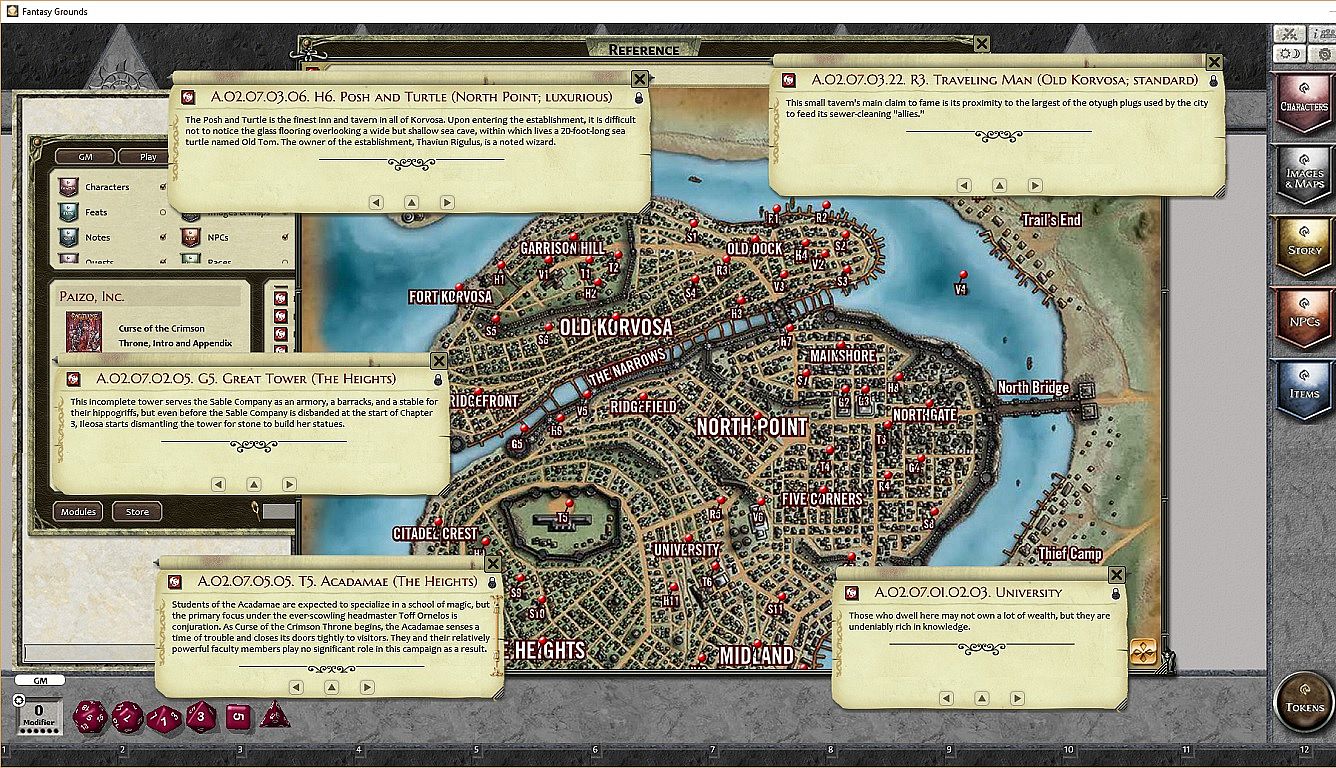Roll the d8 die
This screenshot has height=768, width=1336.
(x=201, y=716)
